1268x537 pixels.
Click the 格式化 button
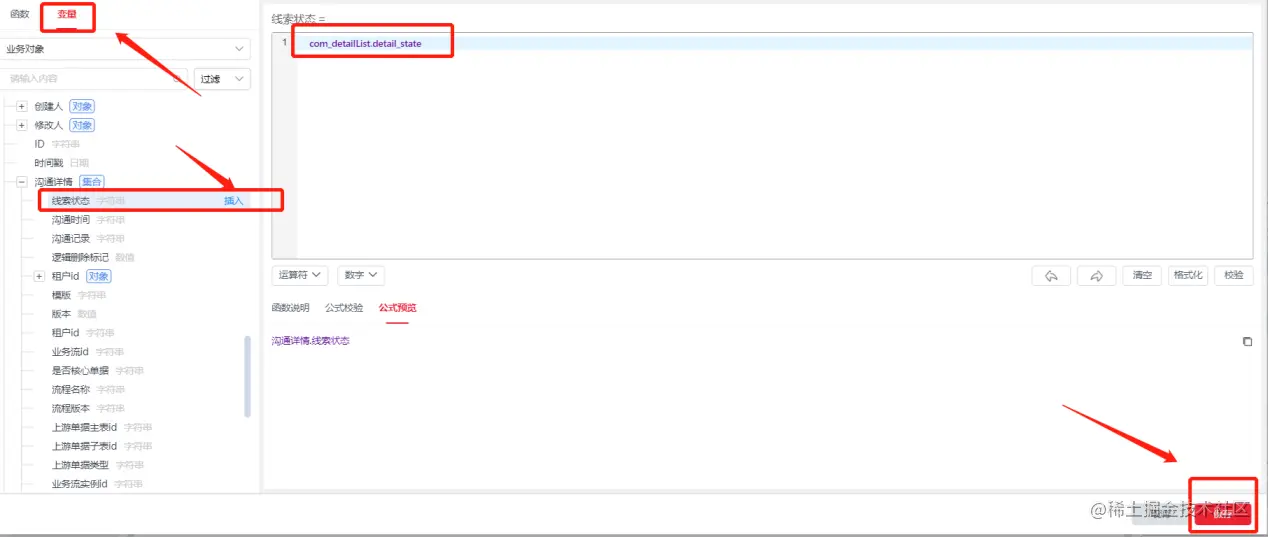tap(1188, 275)
